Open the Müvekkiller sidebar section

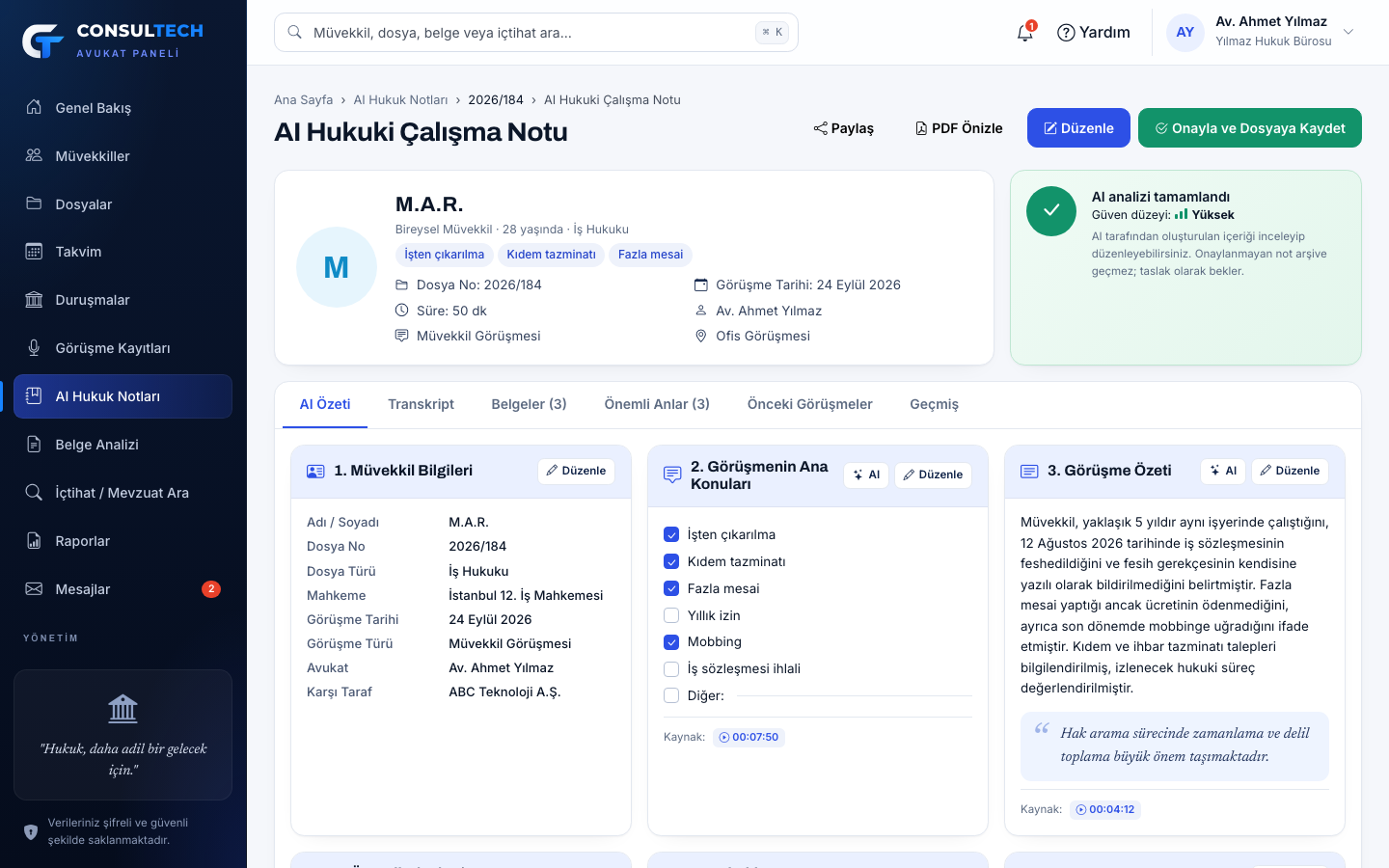123,156
